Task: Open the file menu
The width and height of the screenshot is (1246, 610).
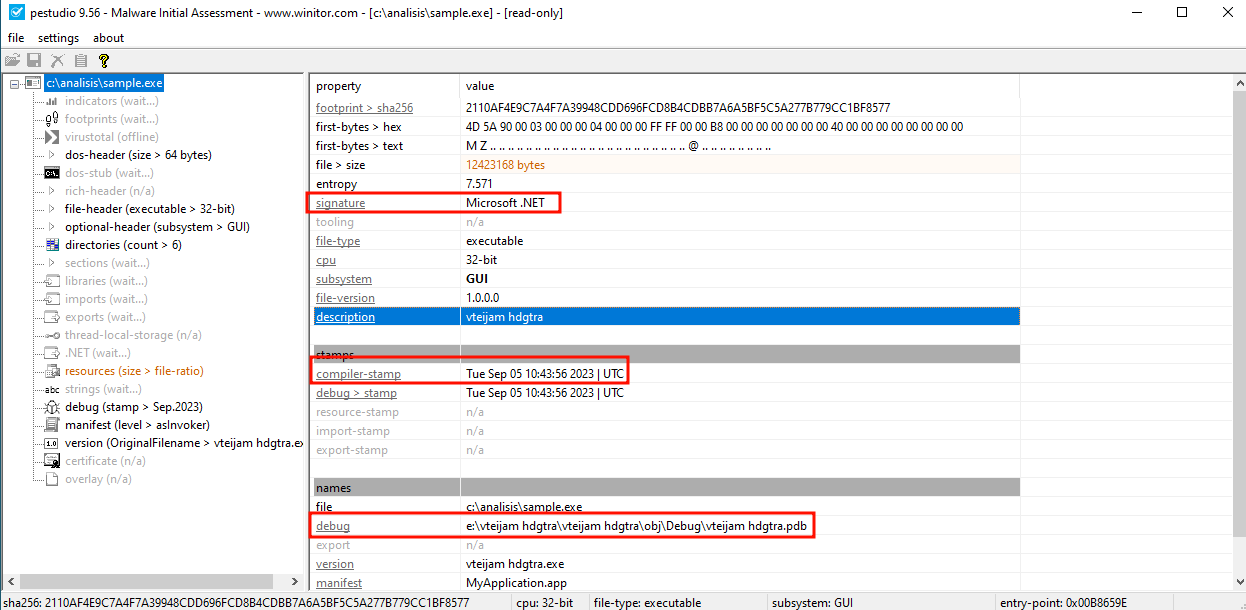Action: click(16, 37)
